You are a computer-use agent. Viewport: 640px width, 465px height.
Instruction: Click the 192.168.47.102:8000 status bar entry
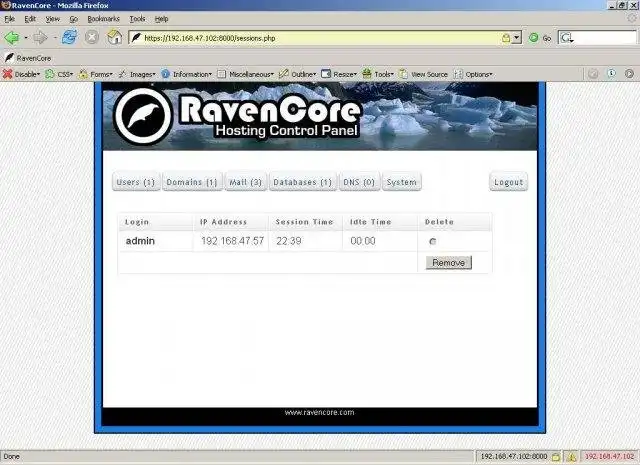(513, 456)
